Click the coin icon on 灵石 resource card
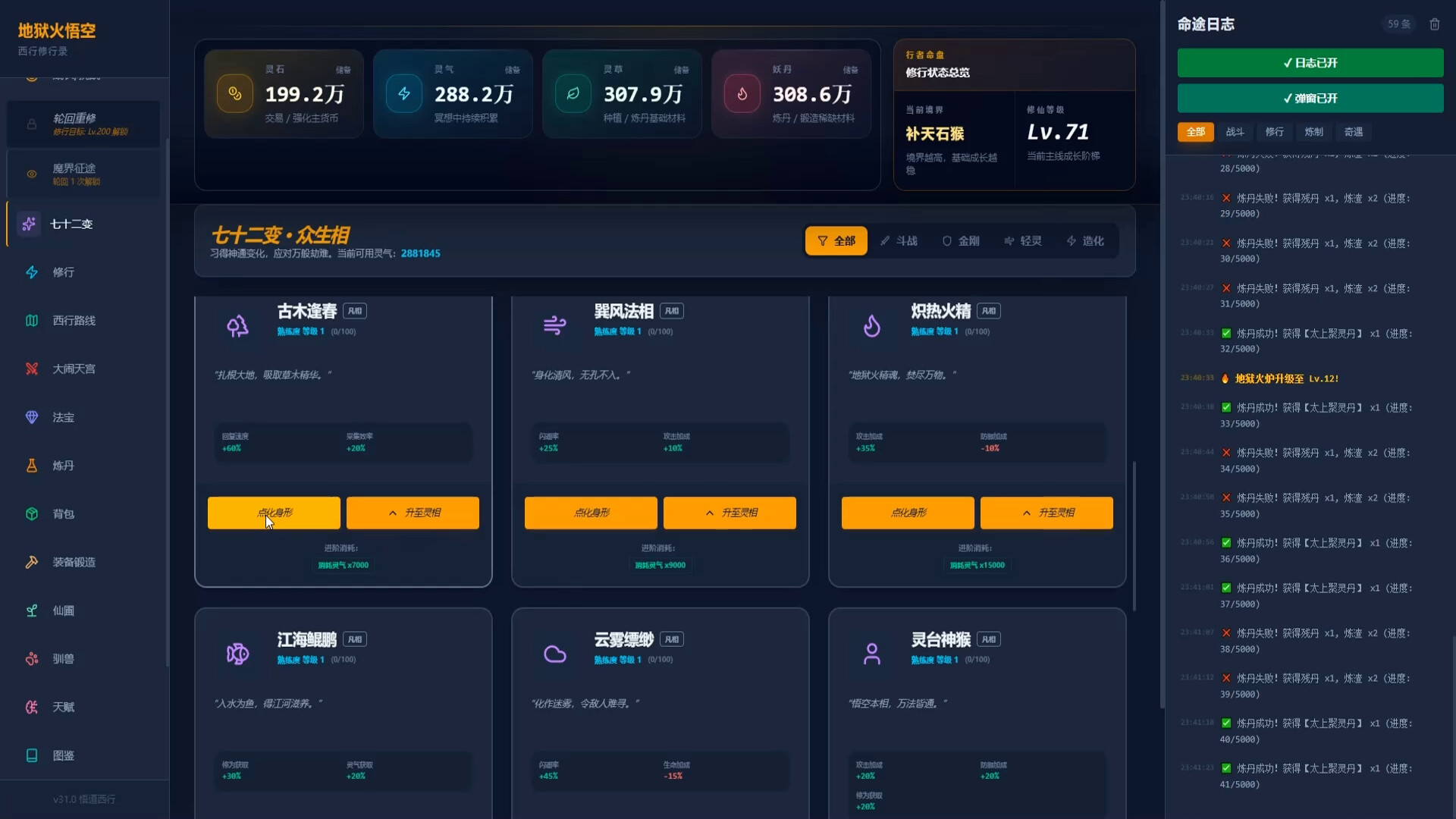The height and width of the screenshot is (819, 1456). point(235,94)
